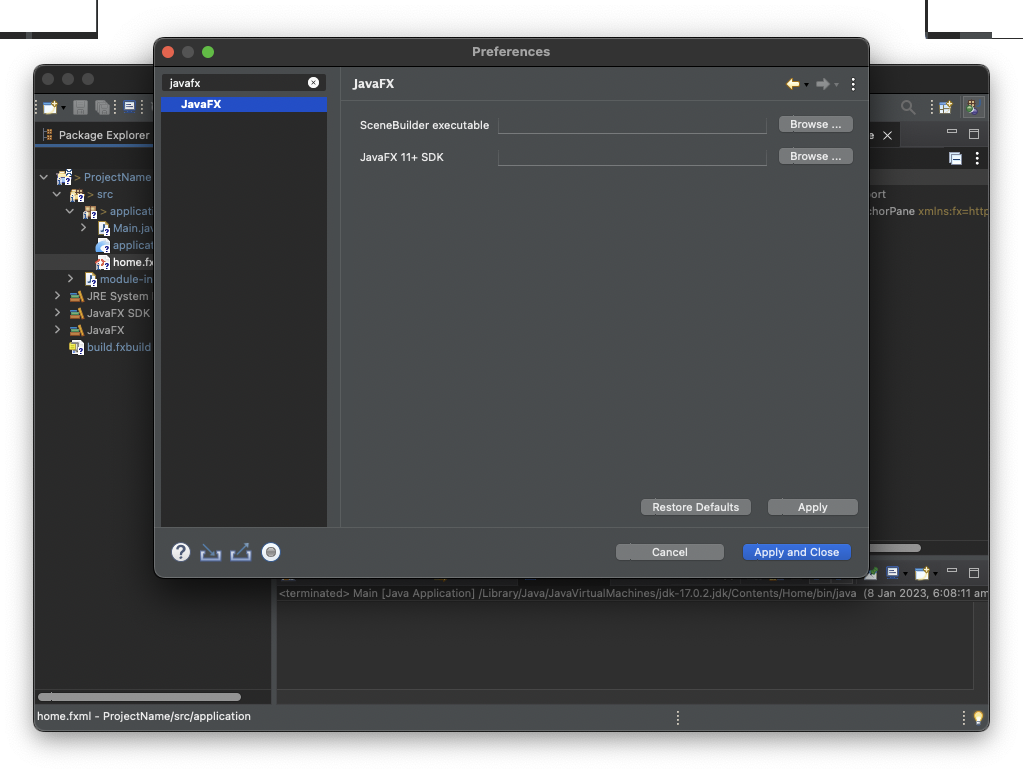
Task: Click the JavaFX 11+ SDK path field
Action: point(632,157)
